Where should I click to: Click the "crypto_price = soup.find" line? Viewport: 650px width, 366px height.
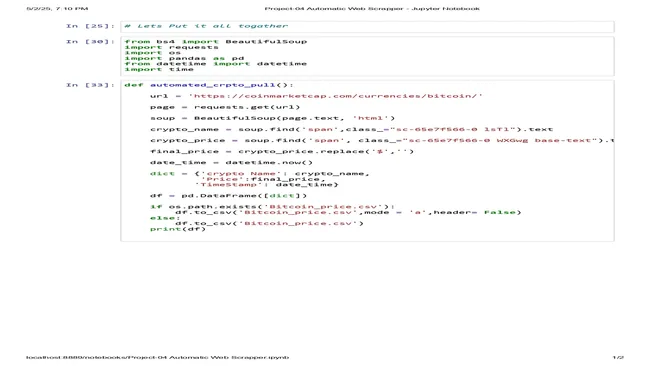pos(382,141)
